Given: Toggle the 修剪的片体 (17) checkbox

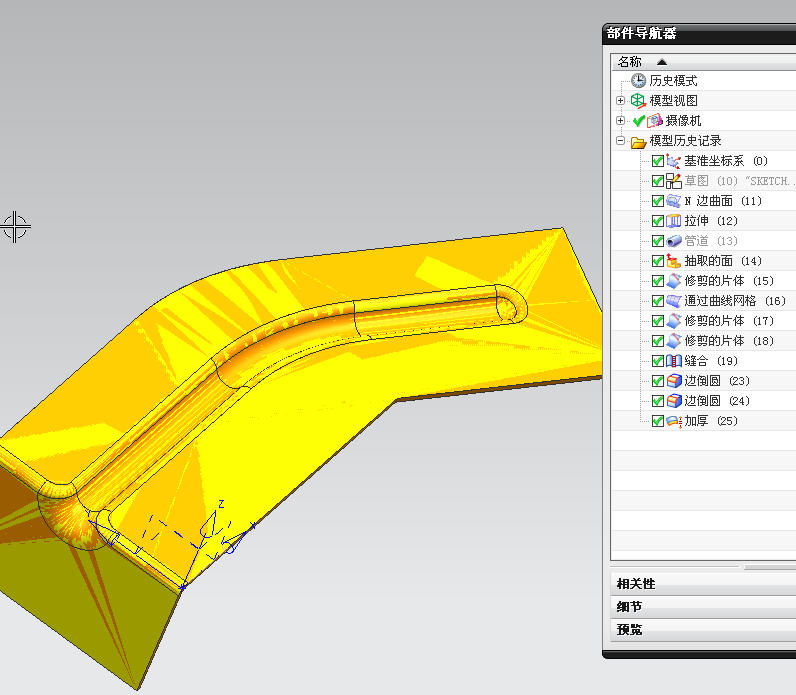Looking at the screenshot, I should pyautogui.click(x=657, y=321).
